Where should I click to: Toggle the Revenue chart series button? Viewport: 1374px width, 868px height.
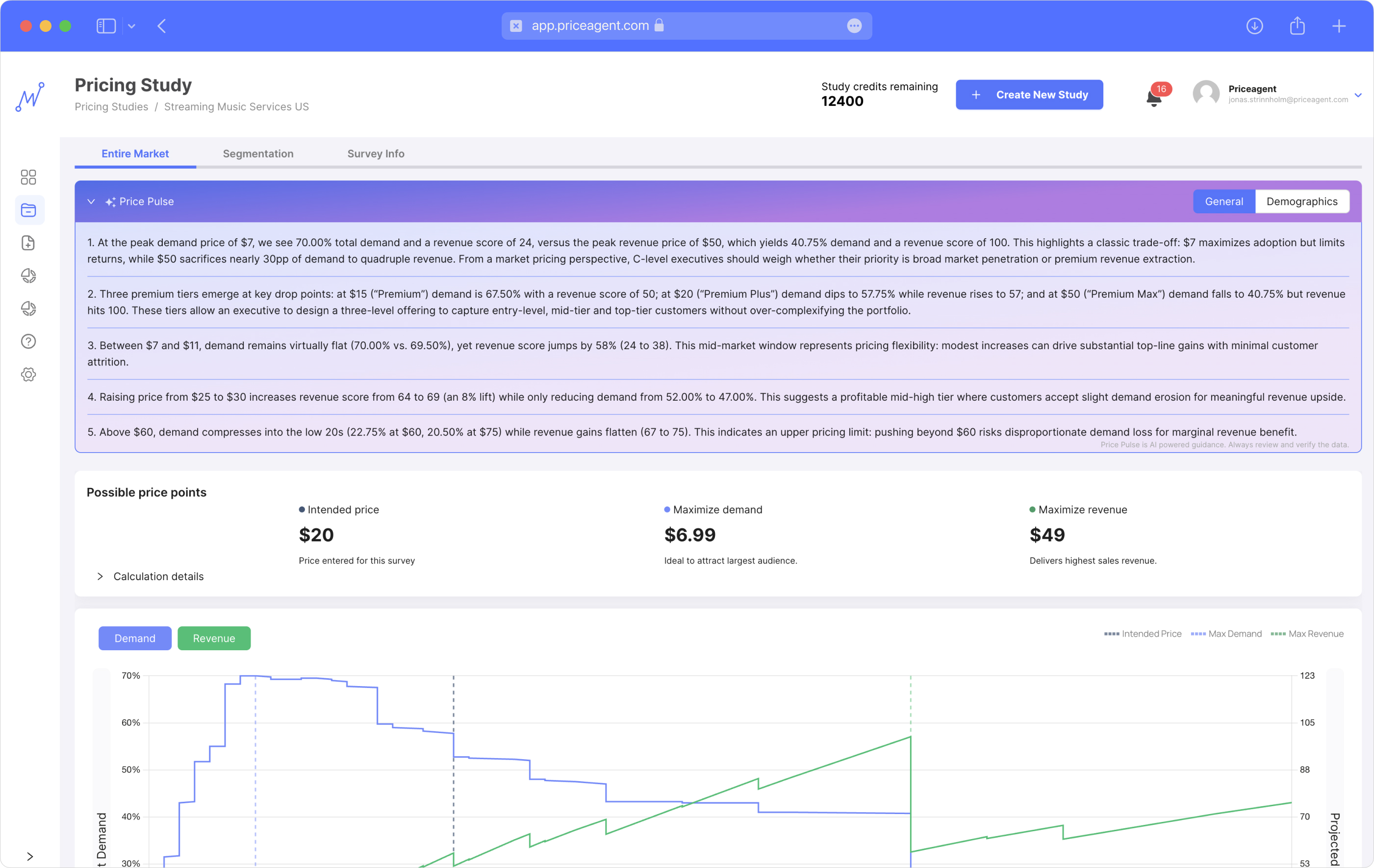pyautogui.click(x=214, y=638)
